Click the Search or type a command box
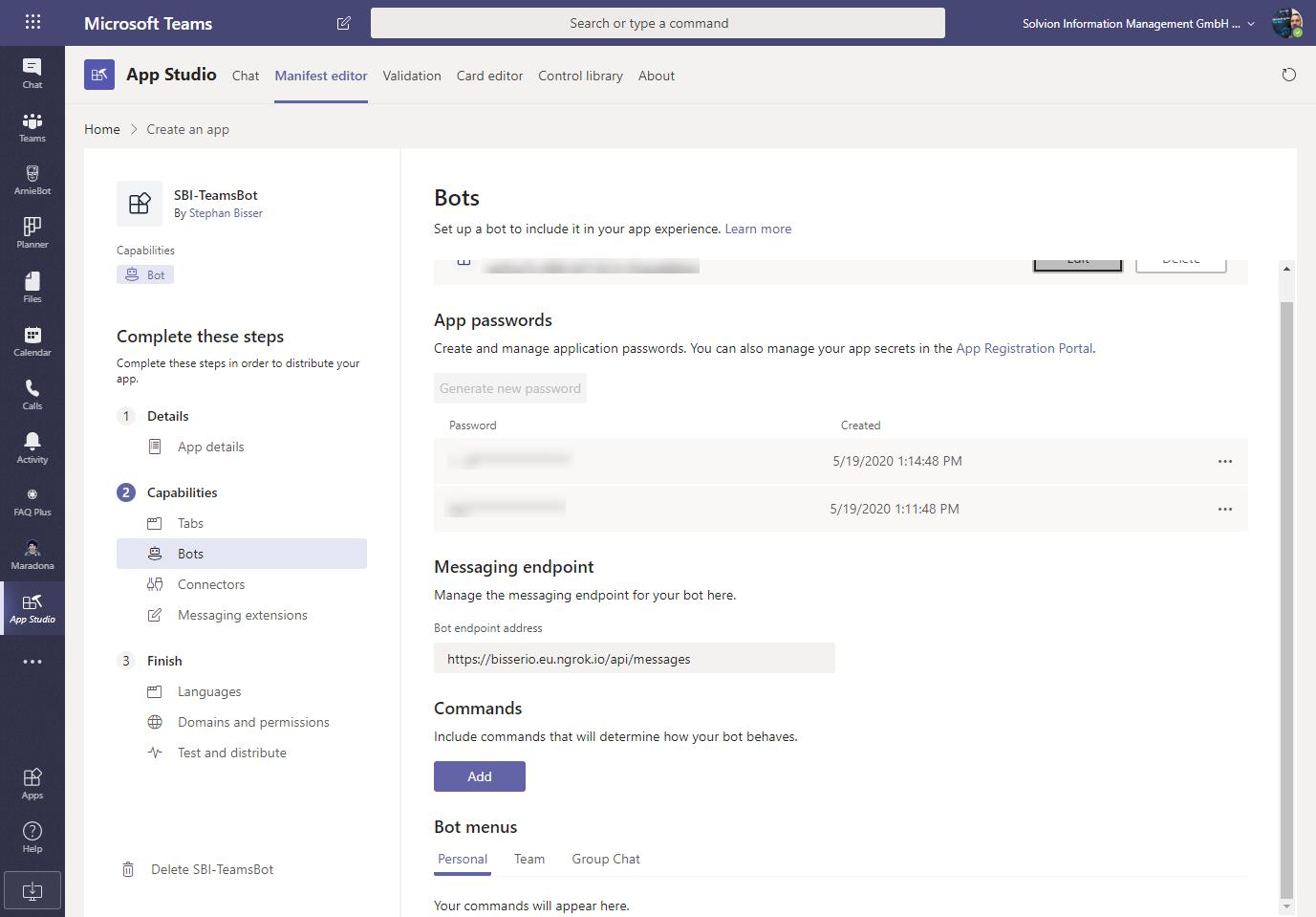1316x917 pixels. click(658, 23)
